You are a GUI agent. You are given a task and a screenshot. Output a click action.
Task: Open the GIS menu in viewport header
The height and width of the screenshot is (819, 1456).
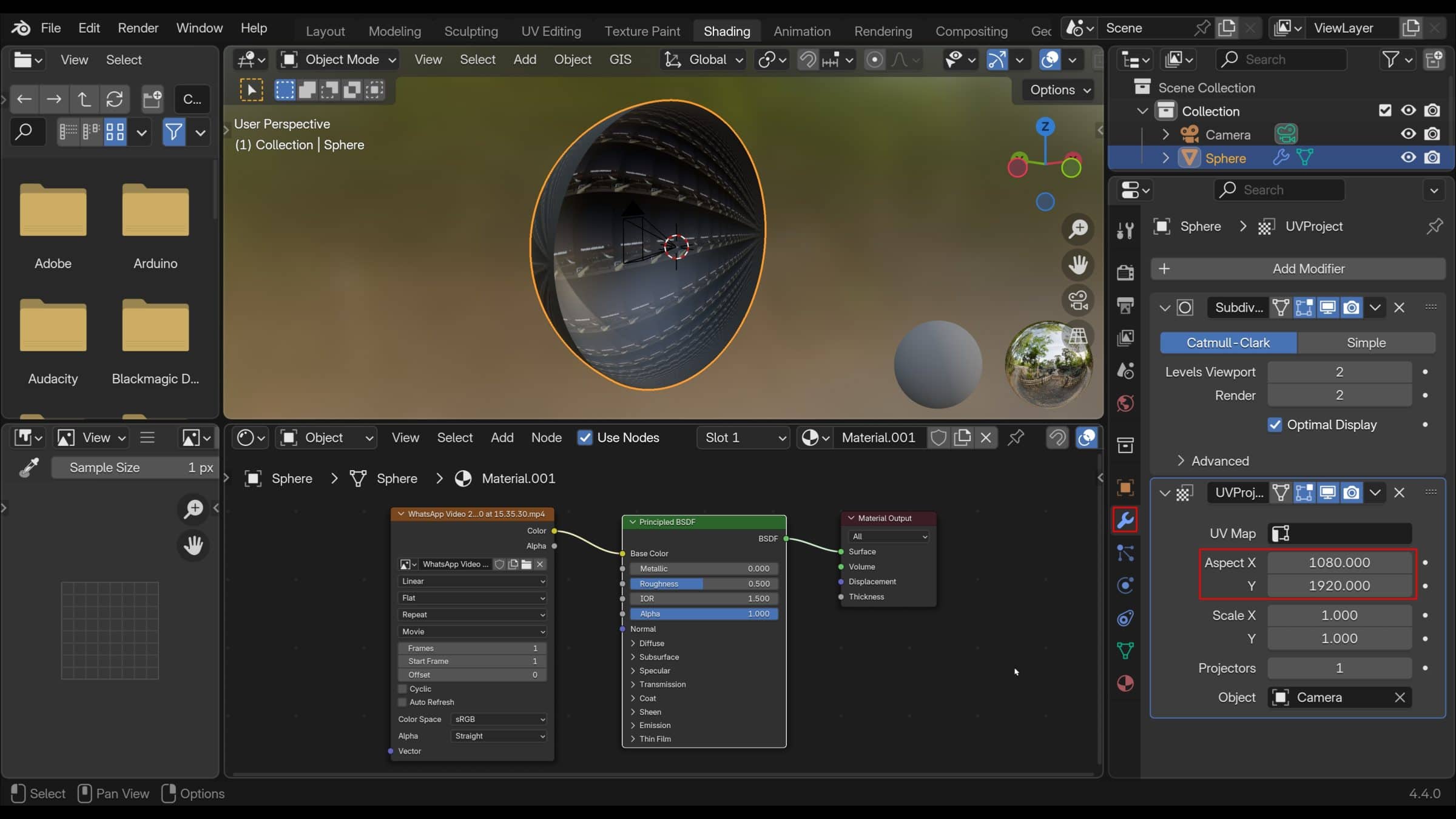(620, 59)
